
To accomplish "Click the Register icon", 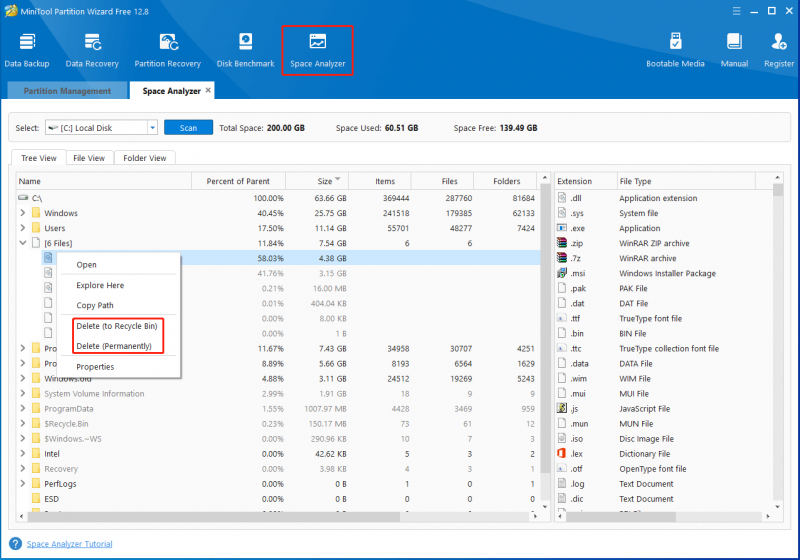I will [x=779, y=50].
